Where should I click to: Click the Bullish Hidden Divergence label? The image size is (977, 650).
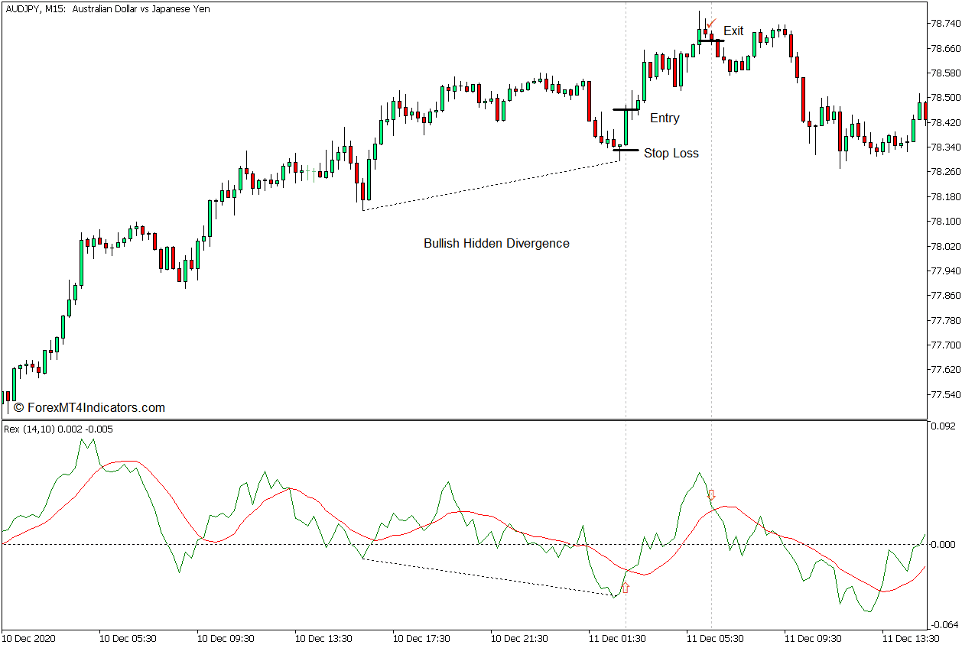coord(496,243)
